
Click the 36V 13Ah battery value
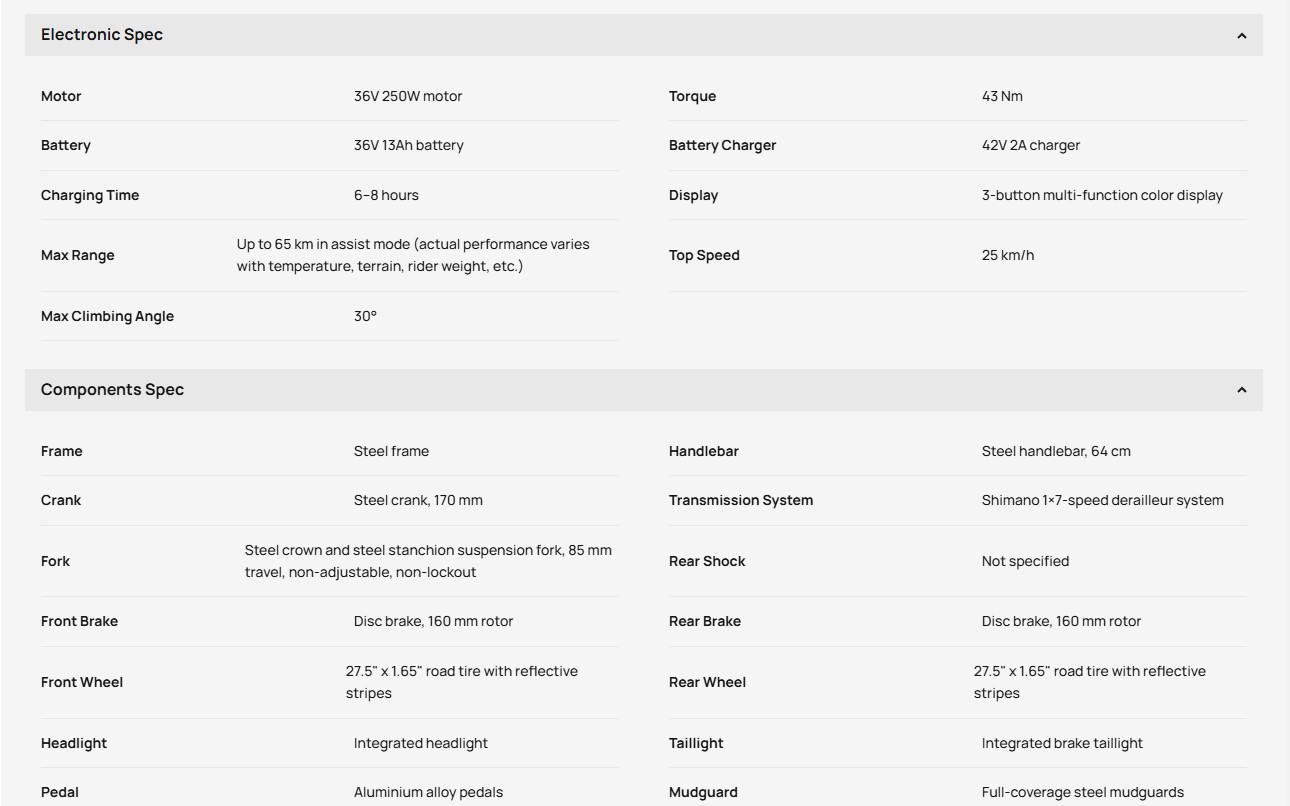[x=409, y=146]
